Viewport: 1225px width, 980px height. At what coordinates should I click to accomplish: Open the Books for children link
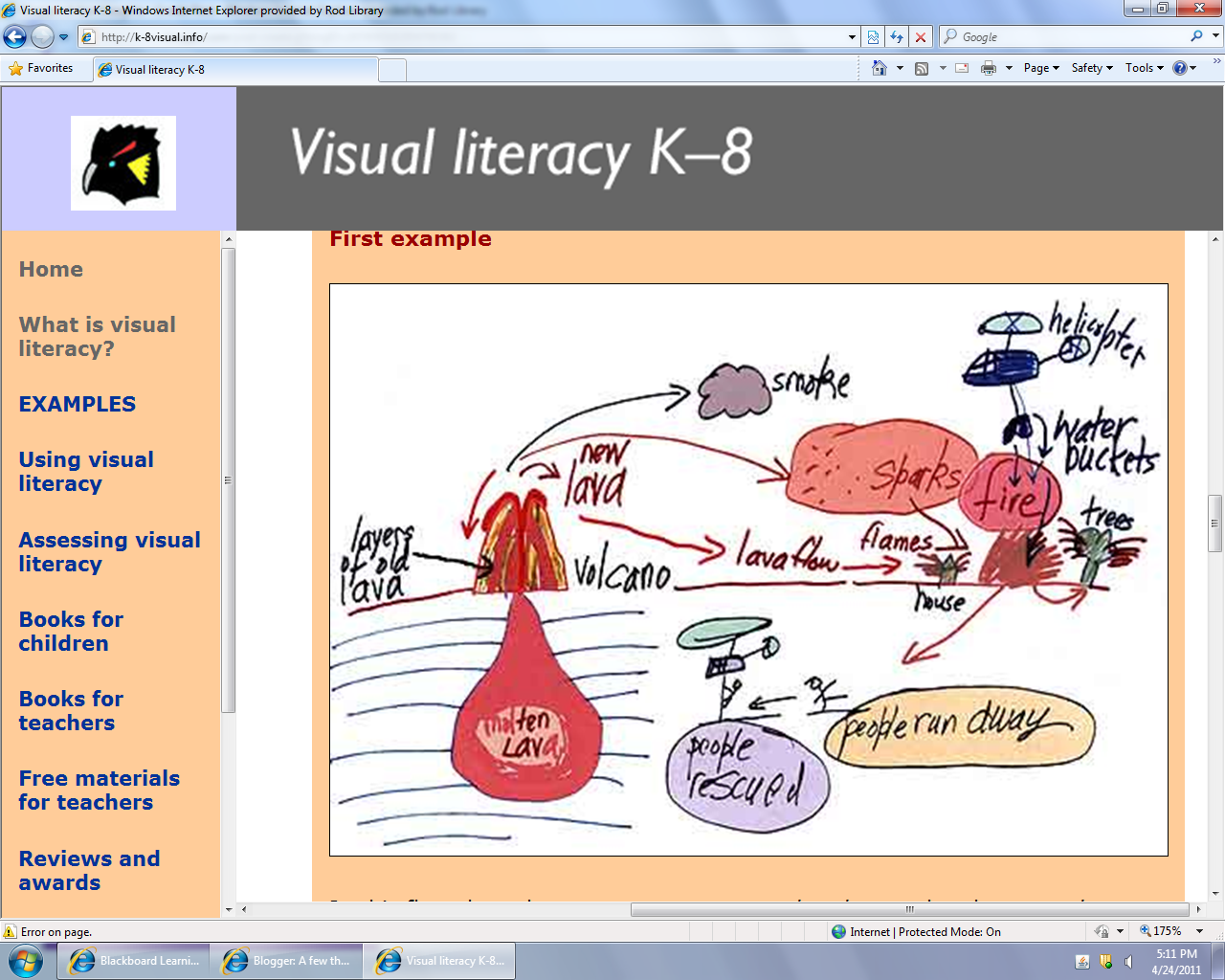[x=71, y=632]
